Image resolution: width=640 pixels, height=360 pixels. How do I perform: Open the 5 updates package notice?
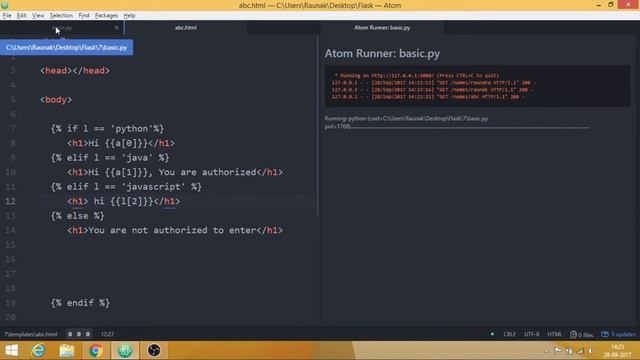coord(618,334)
